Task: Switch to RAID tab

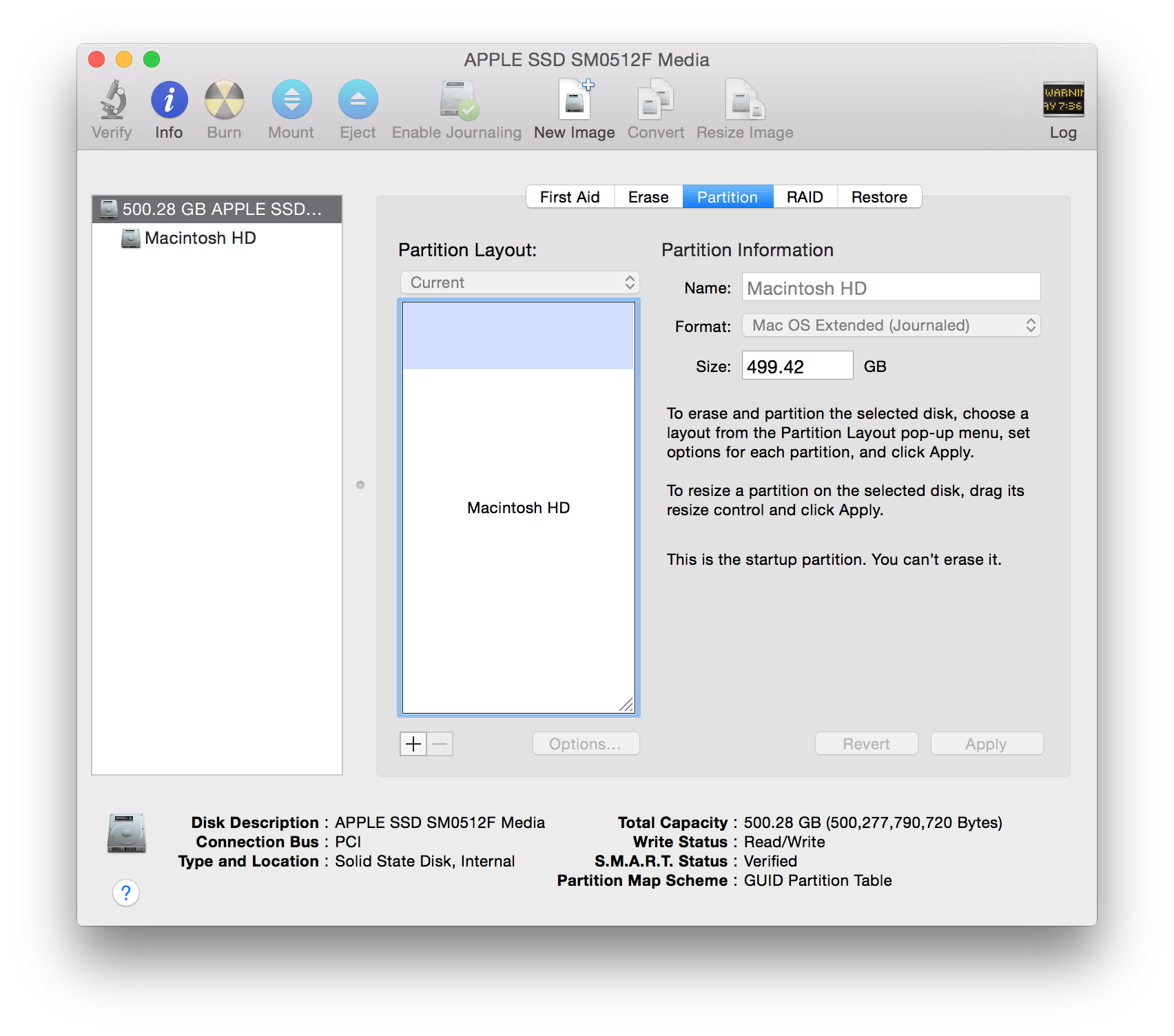Action: [x=805, y=197]
